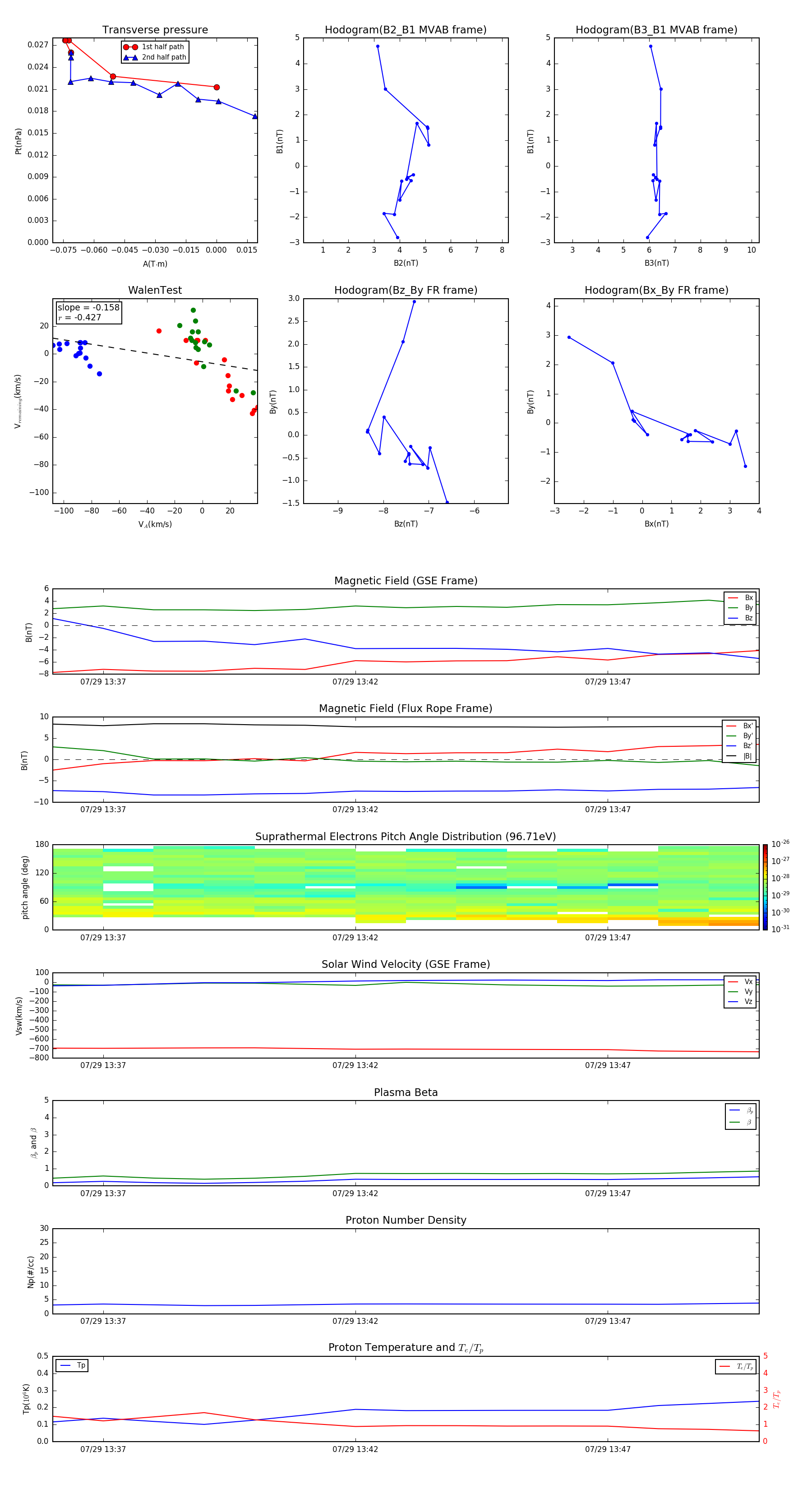Click the 'Proton Temperature and Te/Tp' title
The image size is (812, 1489).
[x=406, y=1348]
